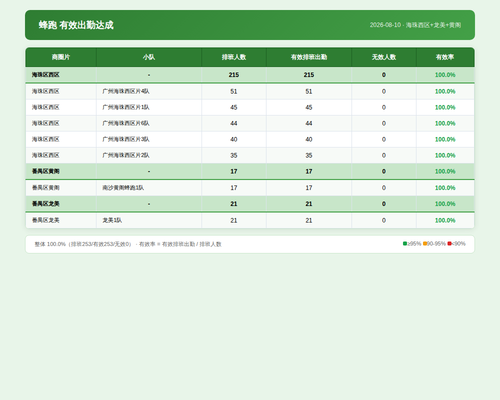This screenshot has height=400, width=500.
Task: Click the 215 scheduled count in 海珠区西区 summary
Action: pos(234,75)
